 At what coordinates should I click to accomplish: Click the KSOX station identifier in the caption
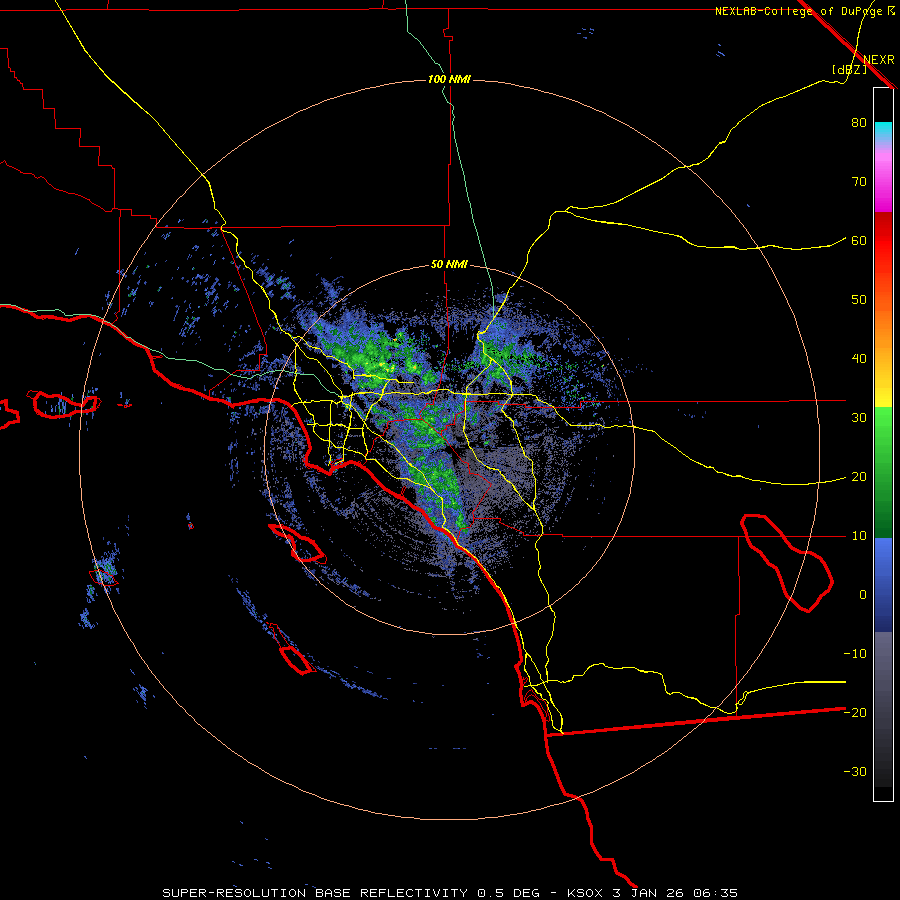click(x=585, y=893)
